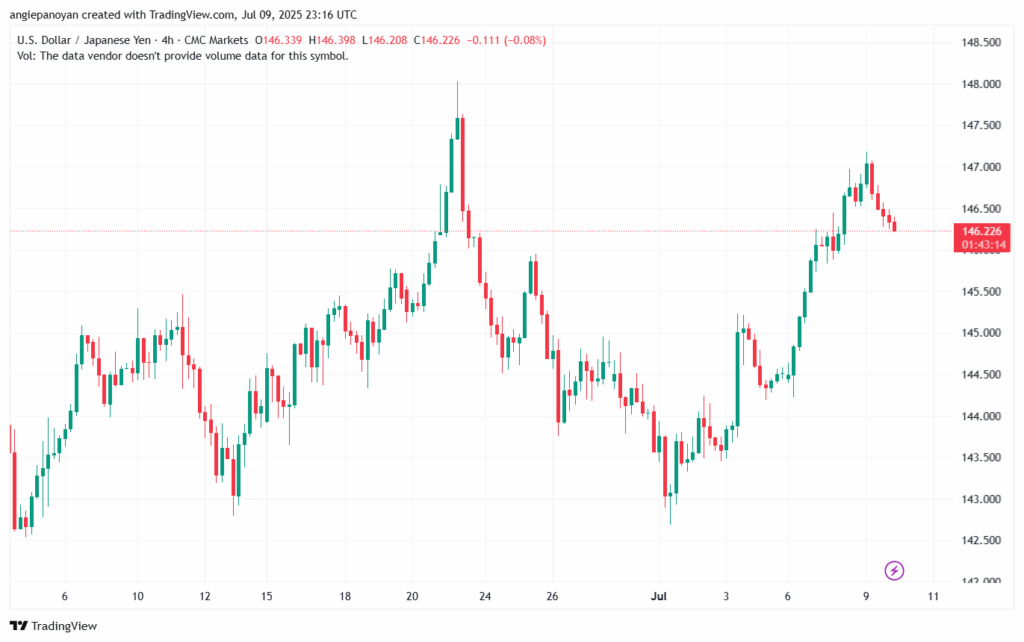Viewport: 1024px width, 642px height.
Task: Click the purple lightning bolt icon
Action: tap(894, 571)
